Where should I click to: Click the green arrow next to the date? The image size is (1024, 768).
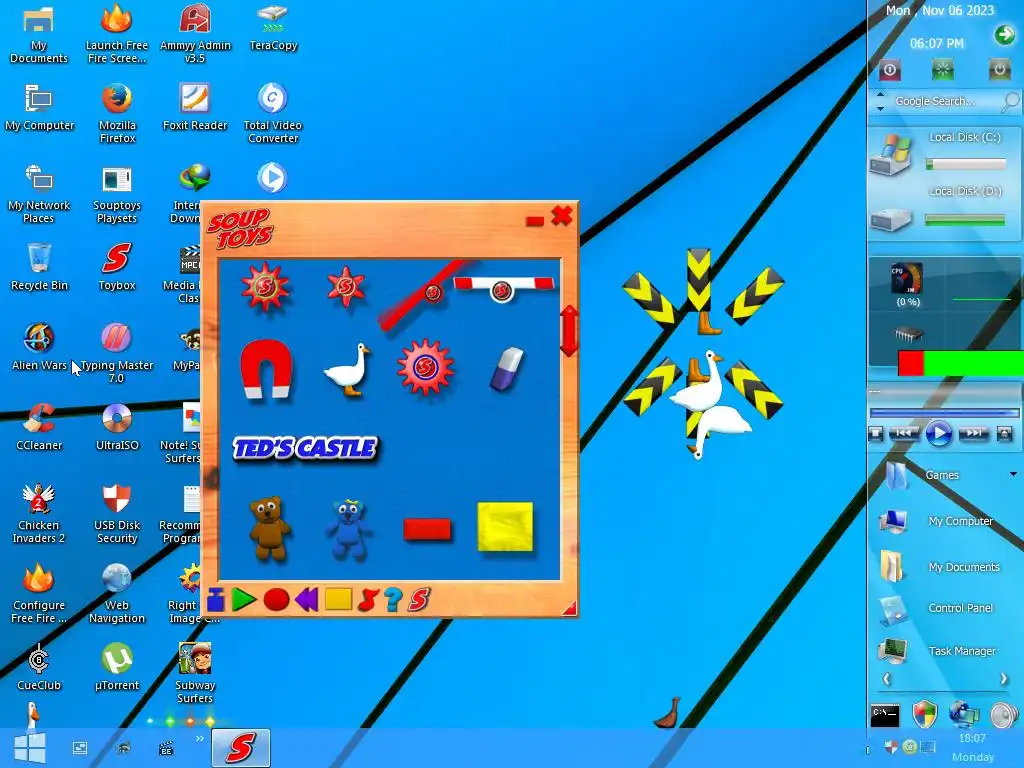(1005, 34)
